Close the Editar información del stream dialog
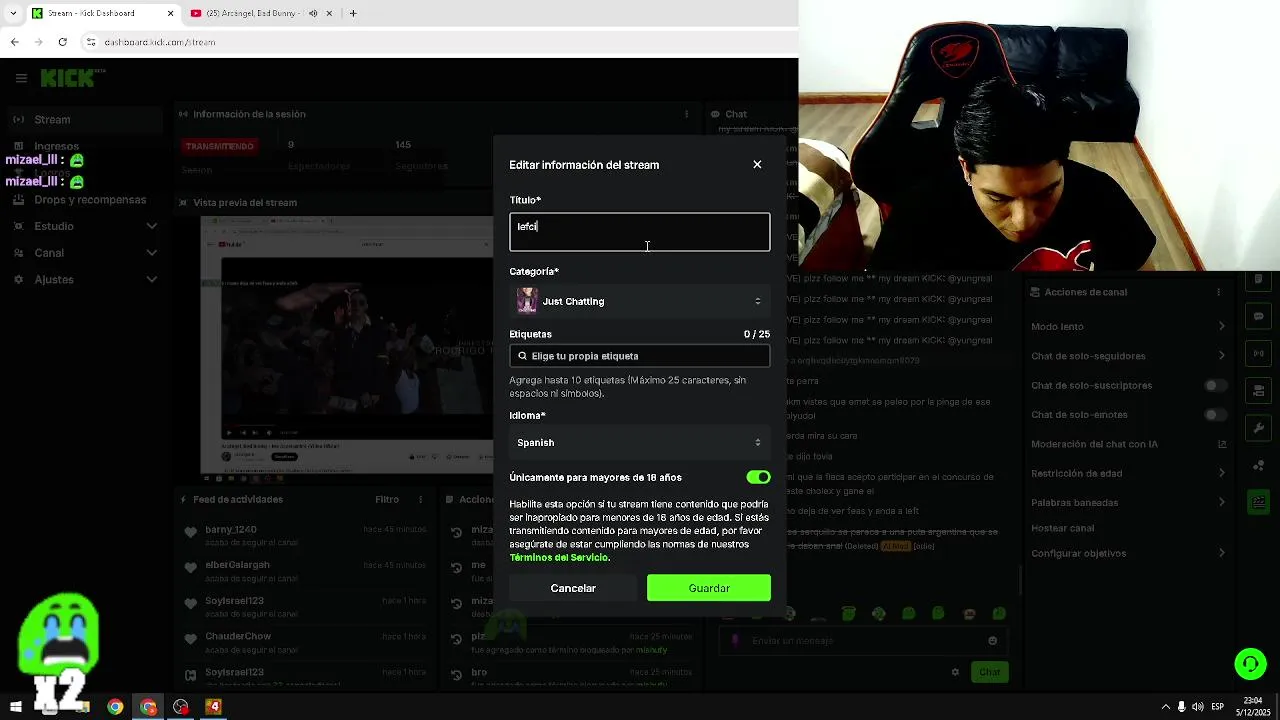 point(757,164)
